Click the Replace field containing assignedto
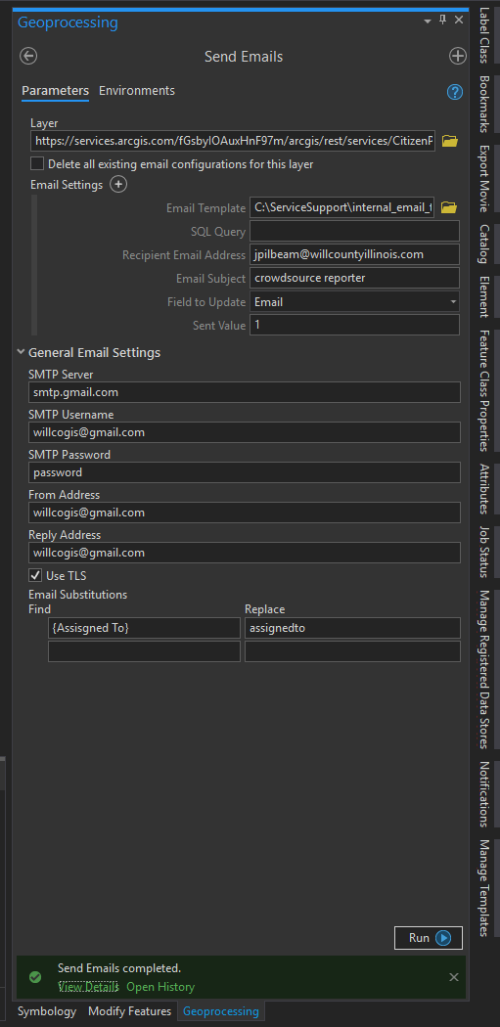This screenshot has width=500, height=1027. coord(353,628)
